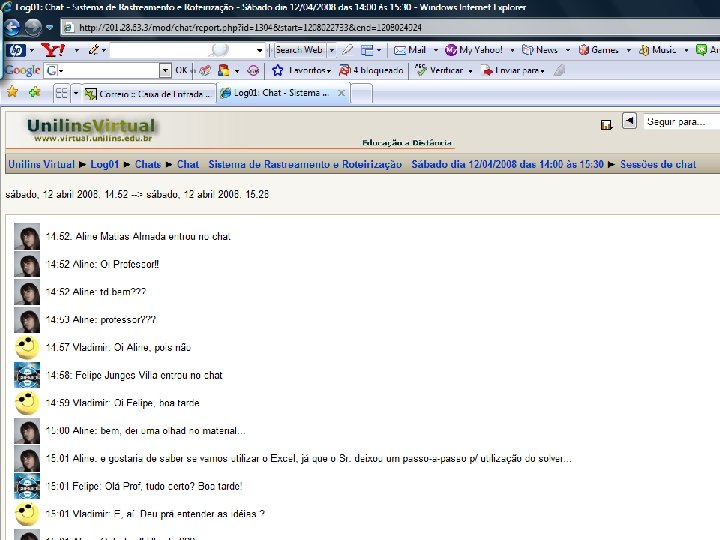
Task: Open the Search Web dropdown arrow
Action: pos(332,50)
